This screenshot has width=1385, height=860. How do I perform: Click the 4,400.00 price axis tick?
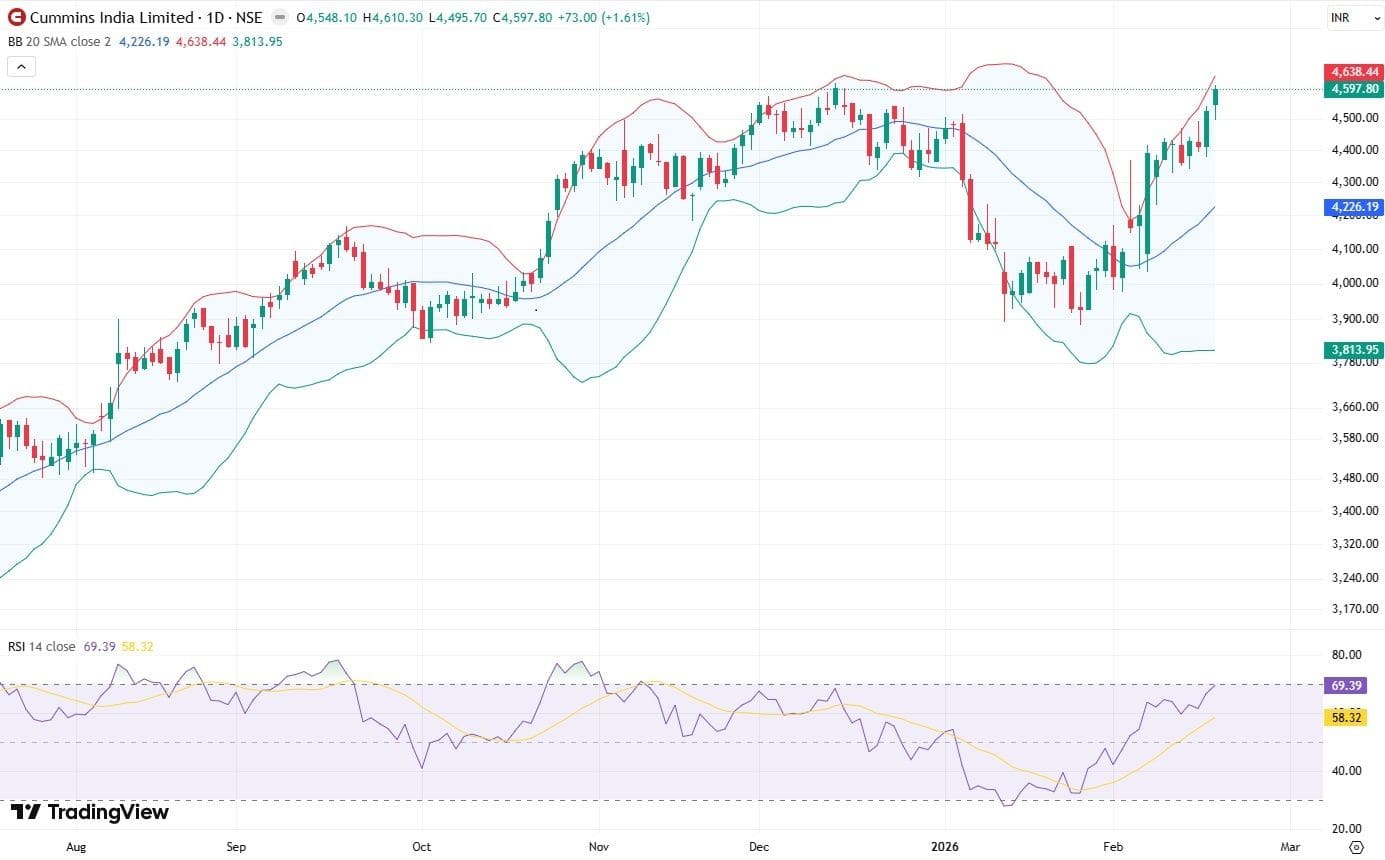[1355, 150]
